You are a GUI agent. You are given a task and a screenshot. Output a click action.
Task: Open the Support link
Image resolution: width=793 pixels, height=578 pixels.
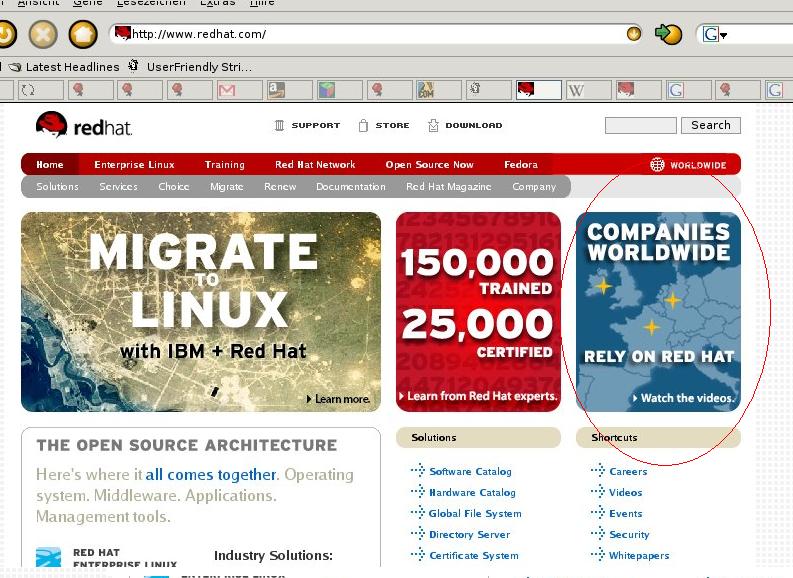307,125
